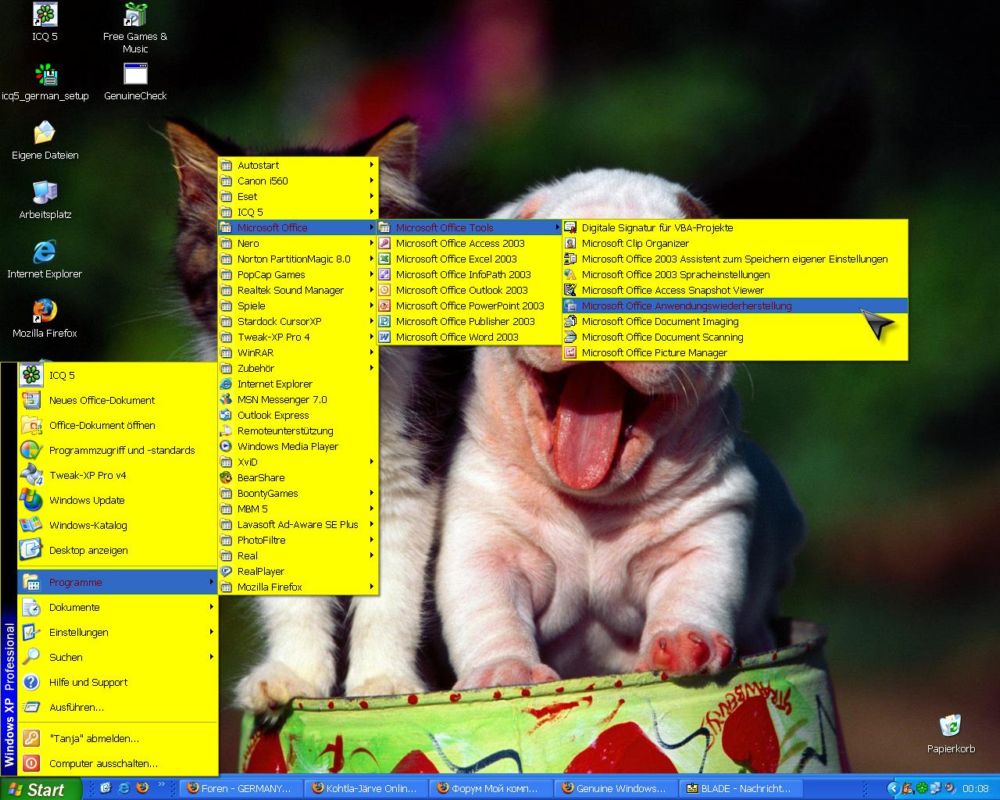1000x800 pixels.
Task: Expand the Einstellungen submenu
Action: click(x=78, y=632)
